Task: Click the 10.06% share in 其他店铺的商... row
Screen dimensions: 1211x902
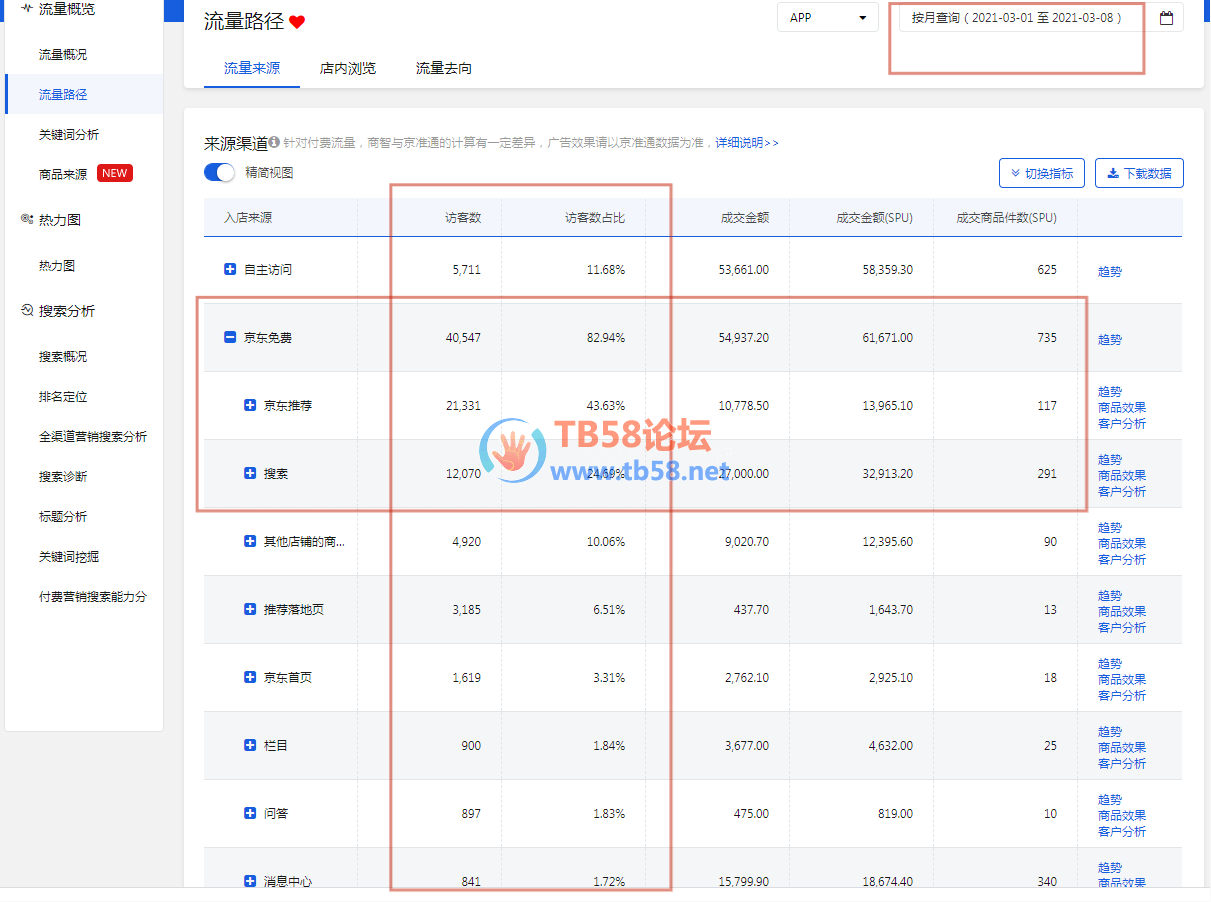Action: [606, 542]
